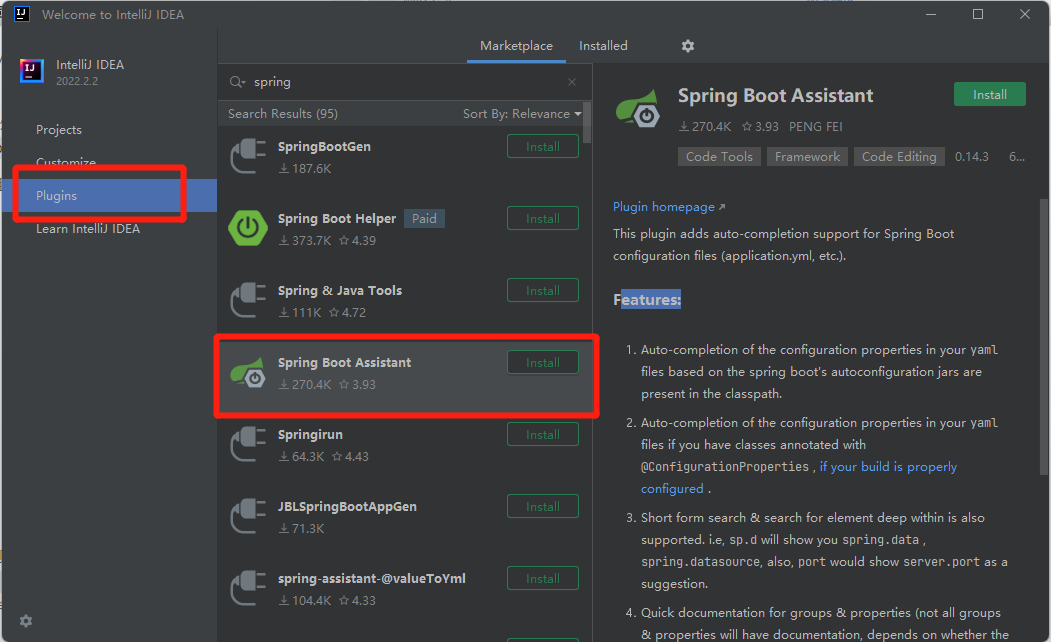Click the Paid badge on Spring Boot Helper

[x=424, y=218]
